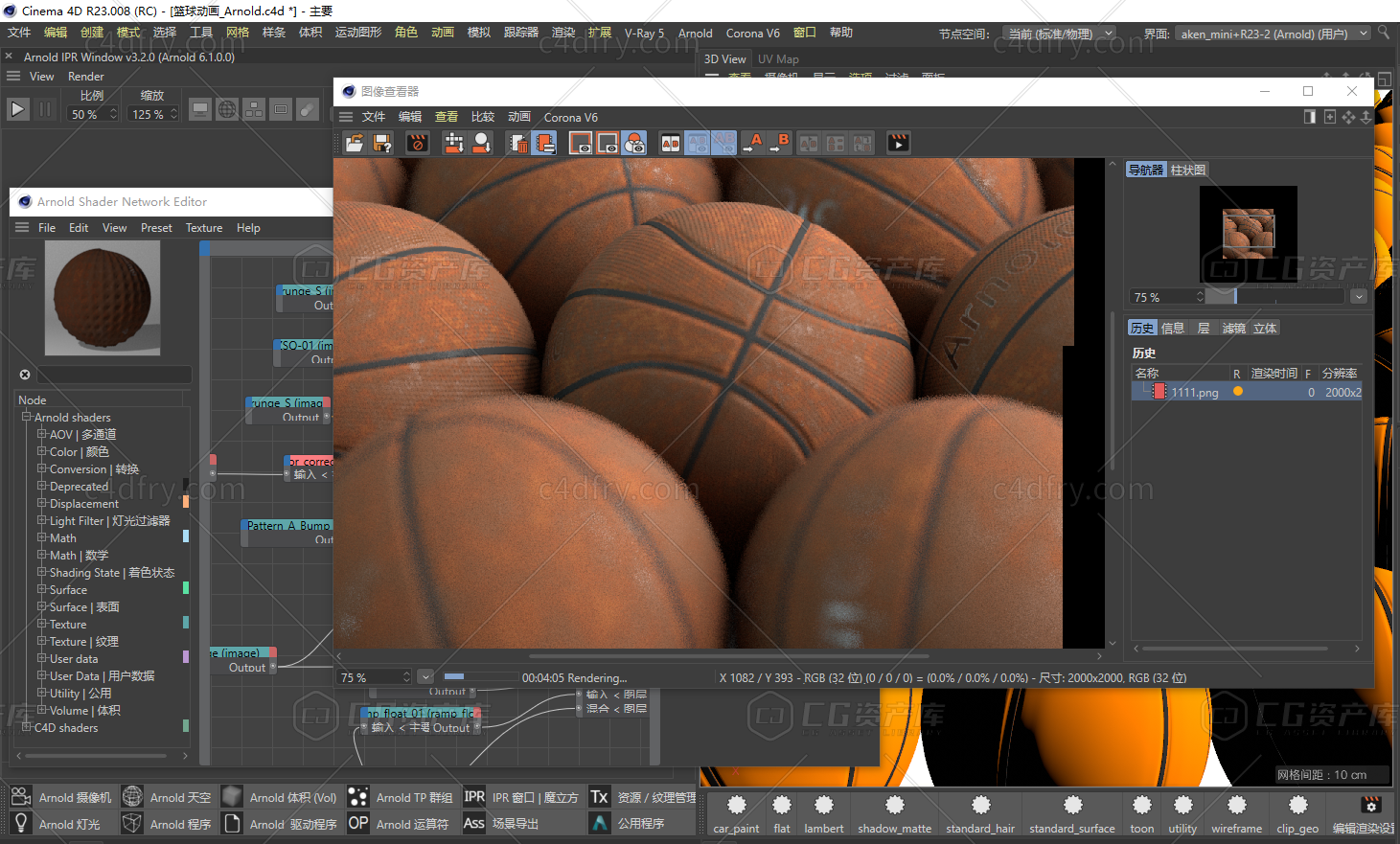Create a lambert shader from the shelf
The width and height of the screenshot is (1400, 844).
click(824, 813)
